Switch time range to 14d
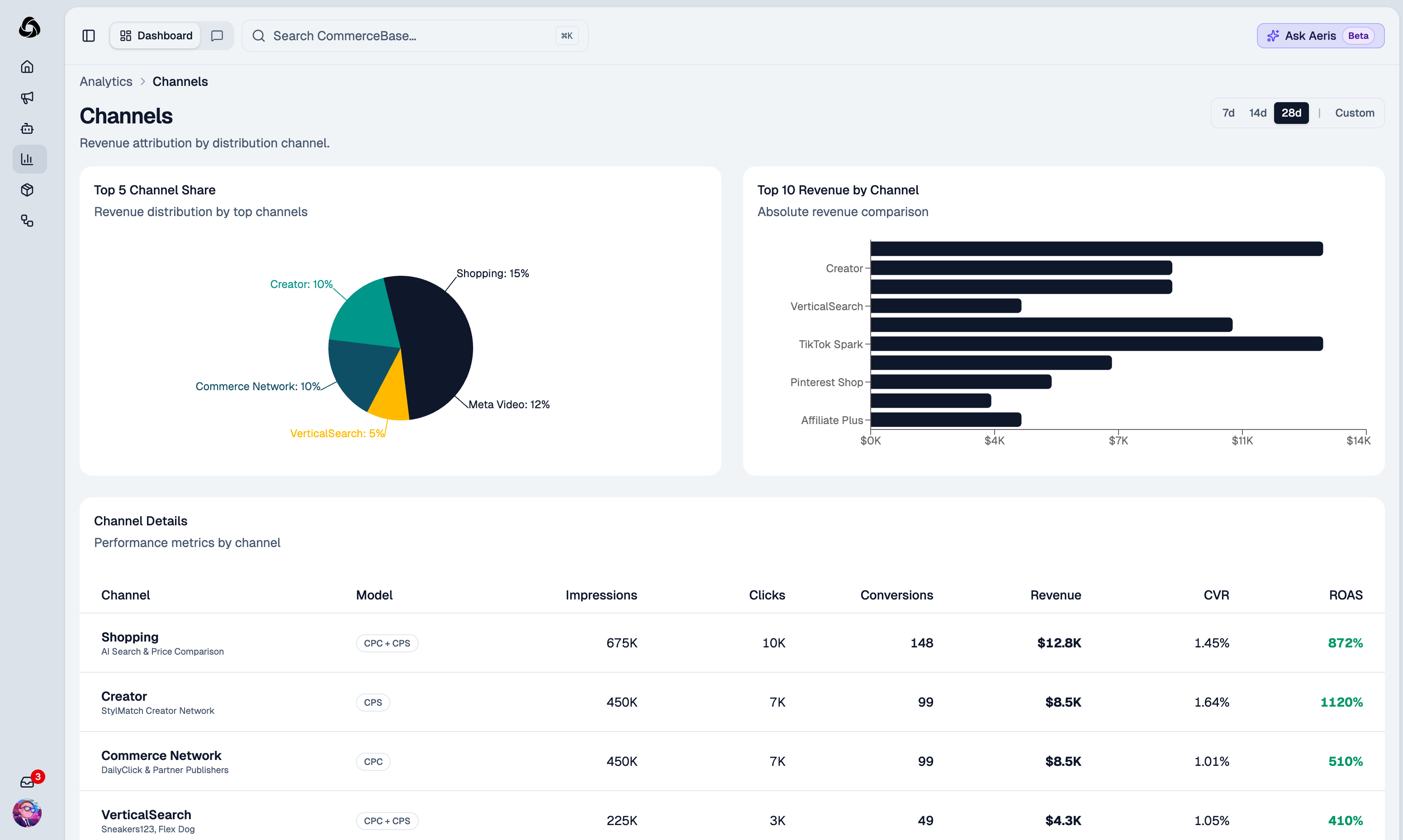 click(x=1257, y=113)
